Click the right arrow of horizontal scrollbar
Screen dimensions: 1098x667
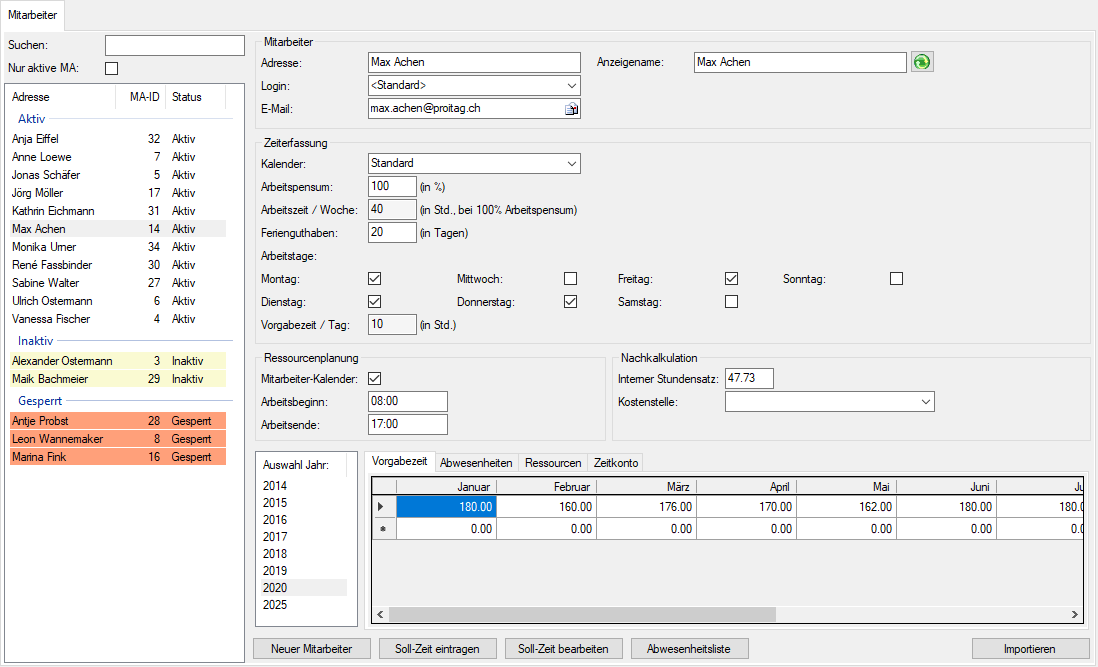pyautogui.click(x=1075, y=615)
